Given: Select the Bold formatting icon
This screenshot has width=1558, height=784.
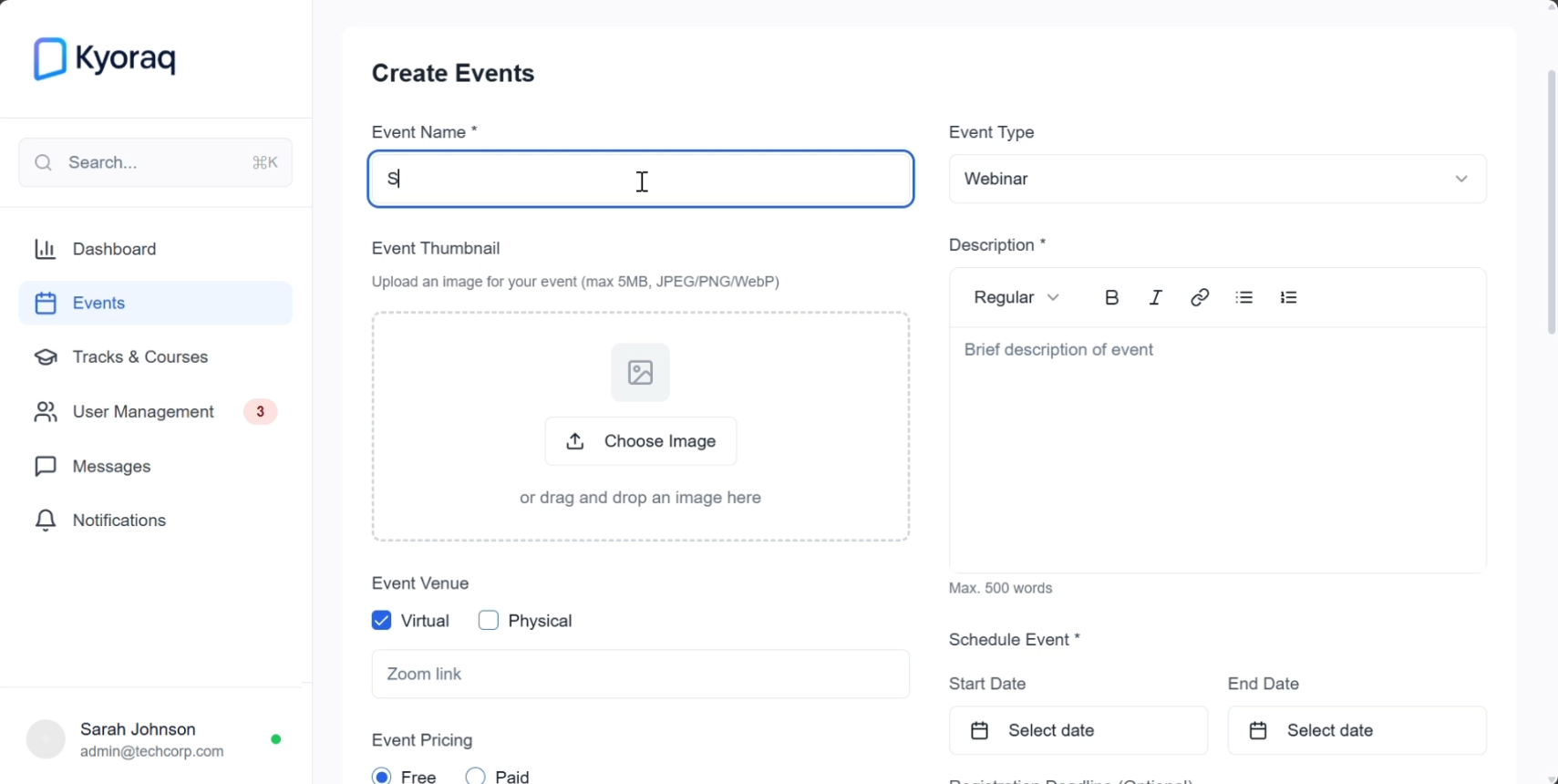Looking at the screenshot, I should 1111,297.
